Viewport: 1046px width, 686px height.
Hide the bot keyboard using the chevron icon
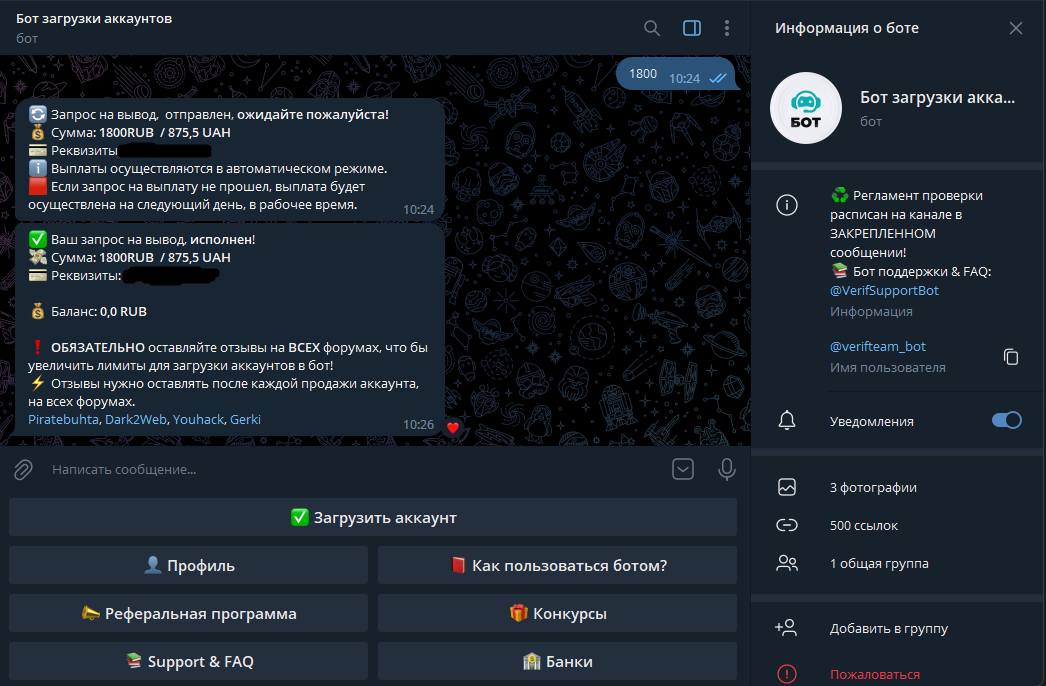(x=683, y=469)
